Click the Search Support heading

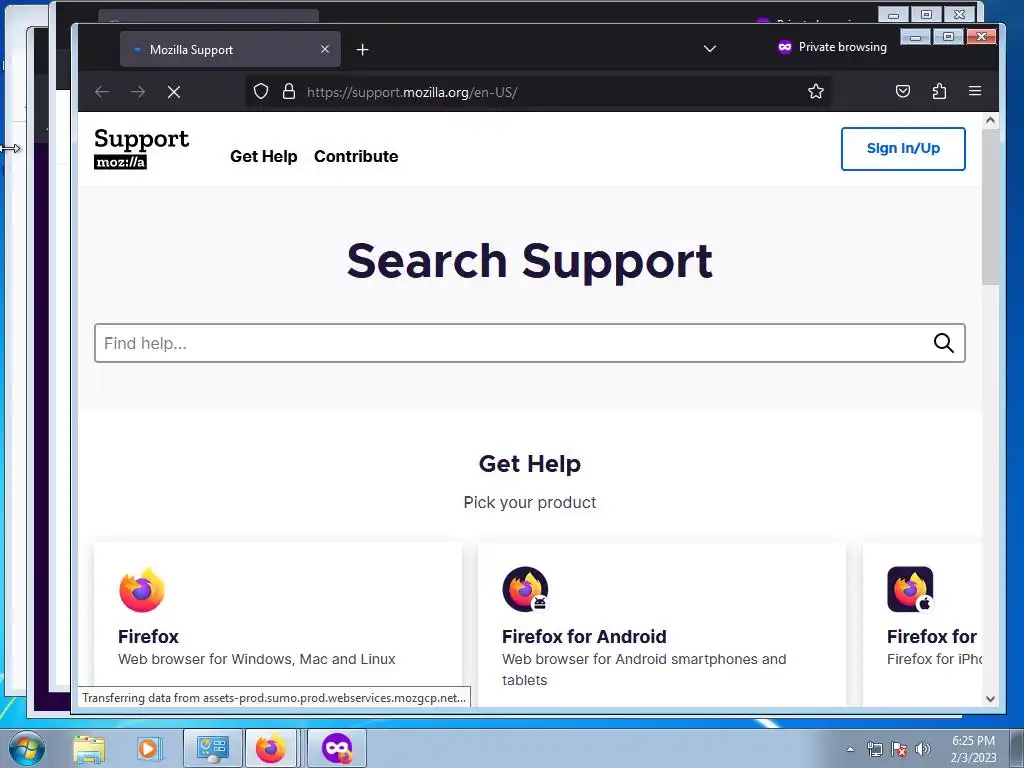pos(530,261)
